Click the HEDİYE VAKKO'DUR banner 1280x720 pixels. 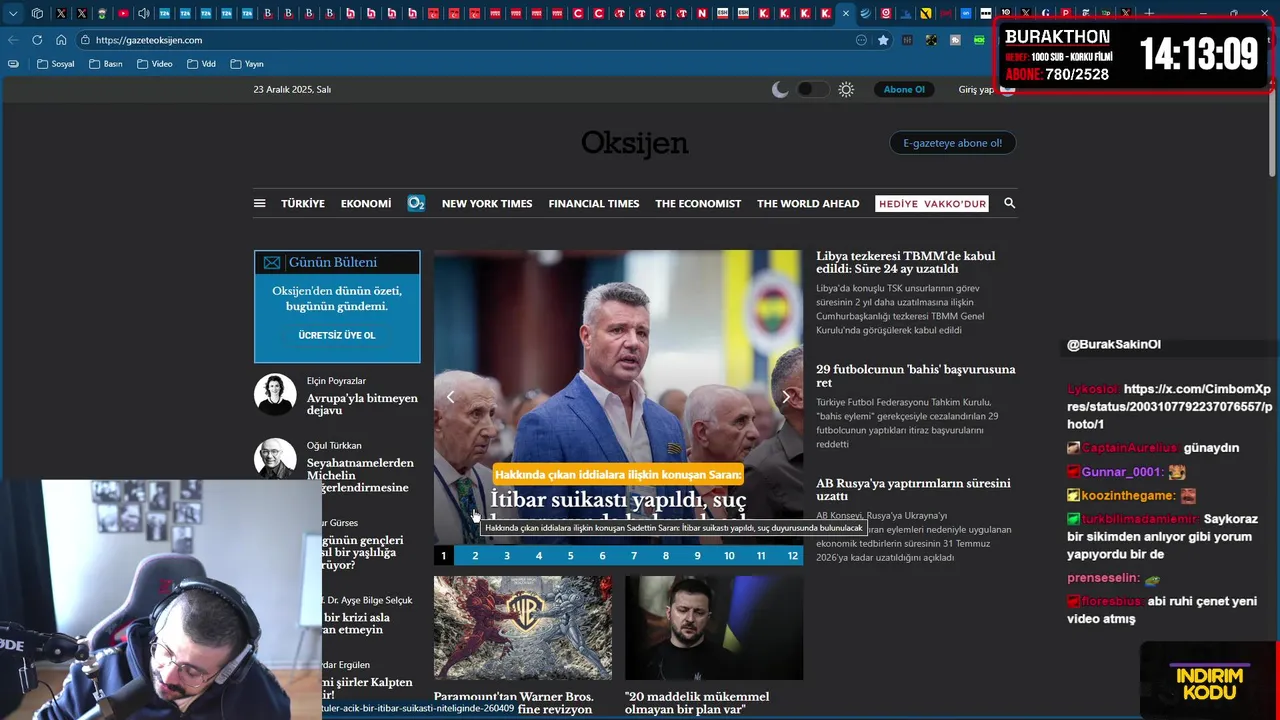coord(932,203)
